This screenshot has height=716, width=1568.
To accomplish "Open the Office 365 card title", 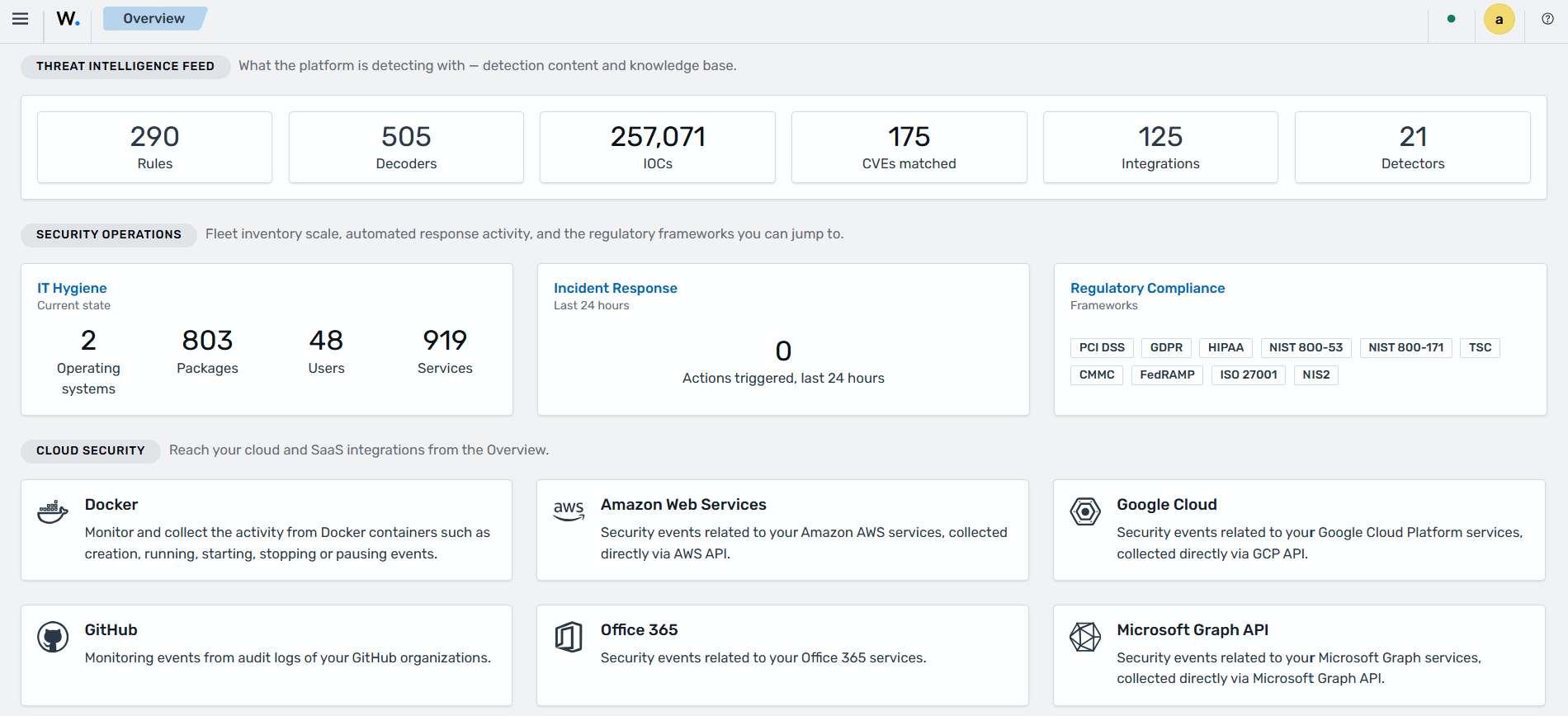I will coord(639,630).
